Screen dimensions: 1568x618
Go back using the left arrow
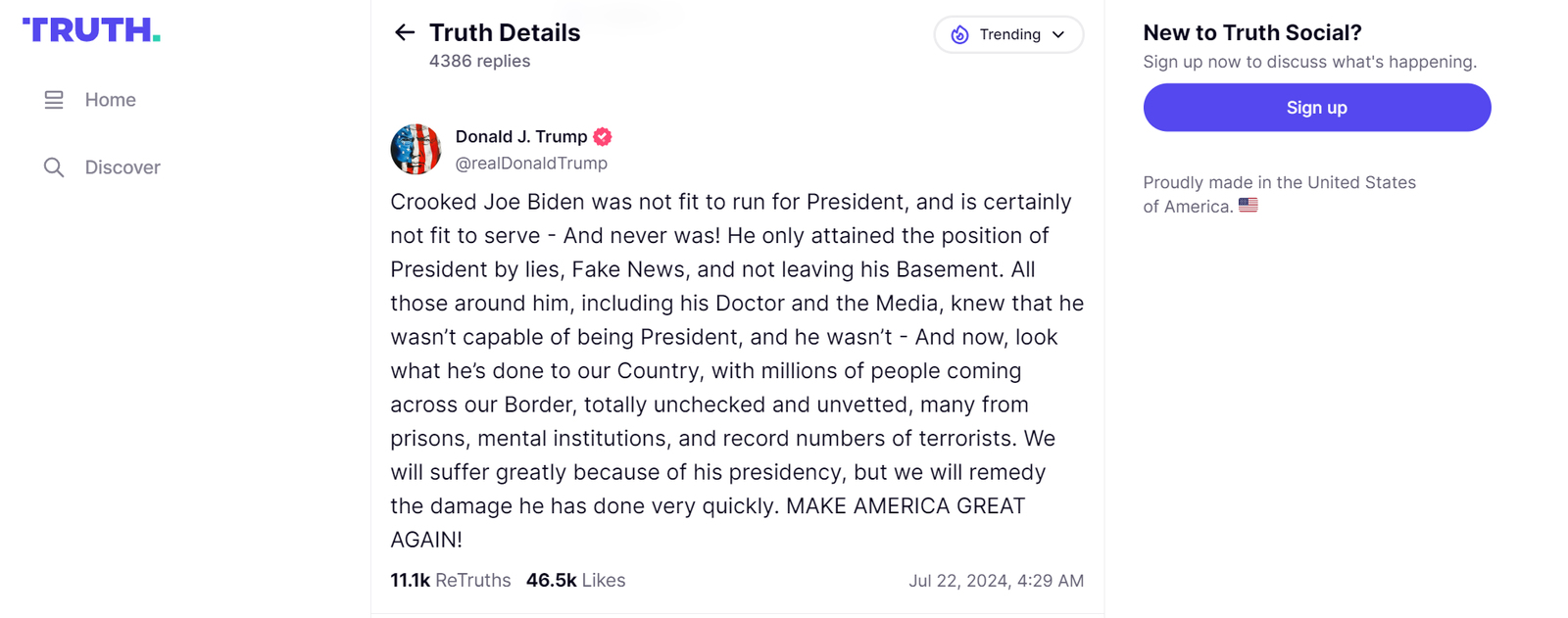(x=405, y=32)
